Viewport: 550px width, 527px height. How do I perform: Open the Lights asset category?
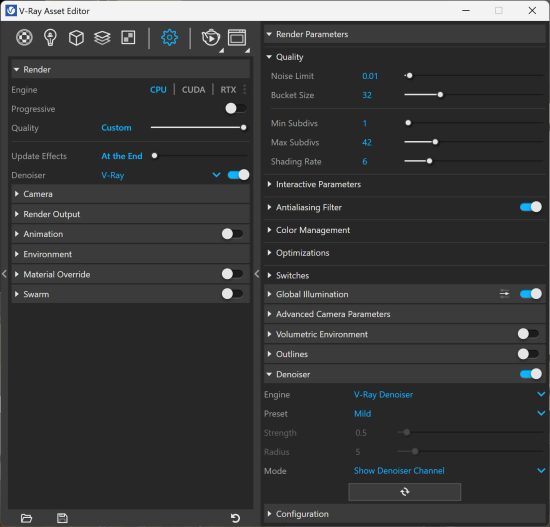tap(50, 37)
